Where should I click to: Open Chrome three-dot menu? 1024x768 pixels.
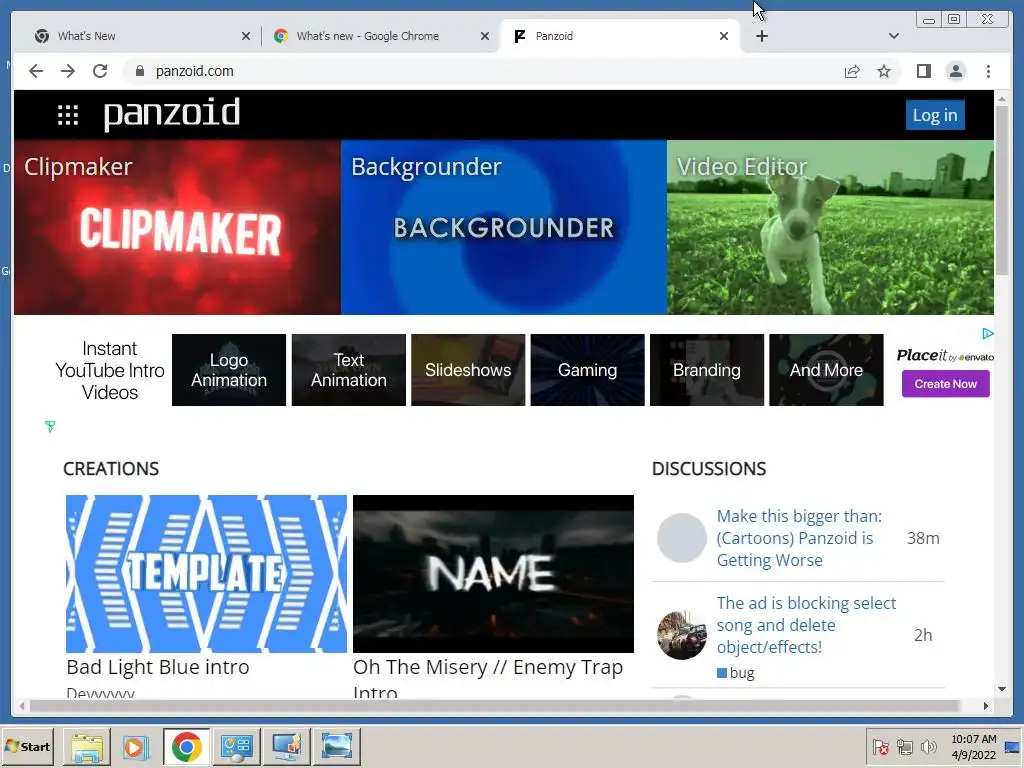pyautogui.click(x=988, y=71)
